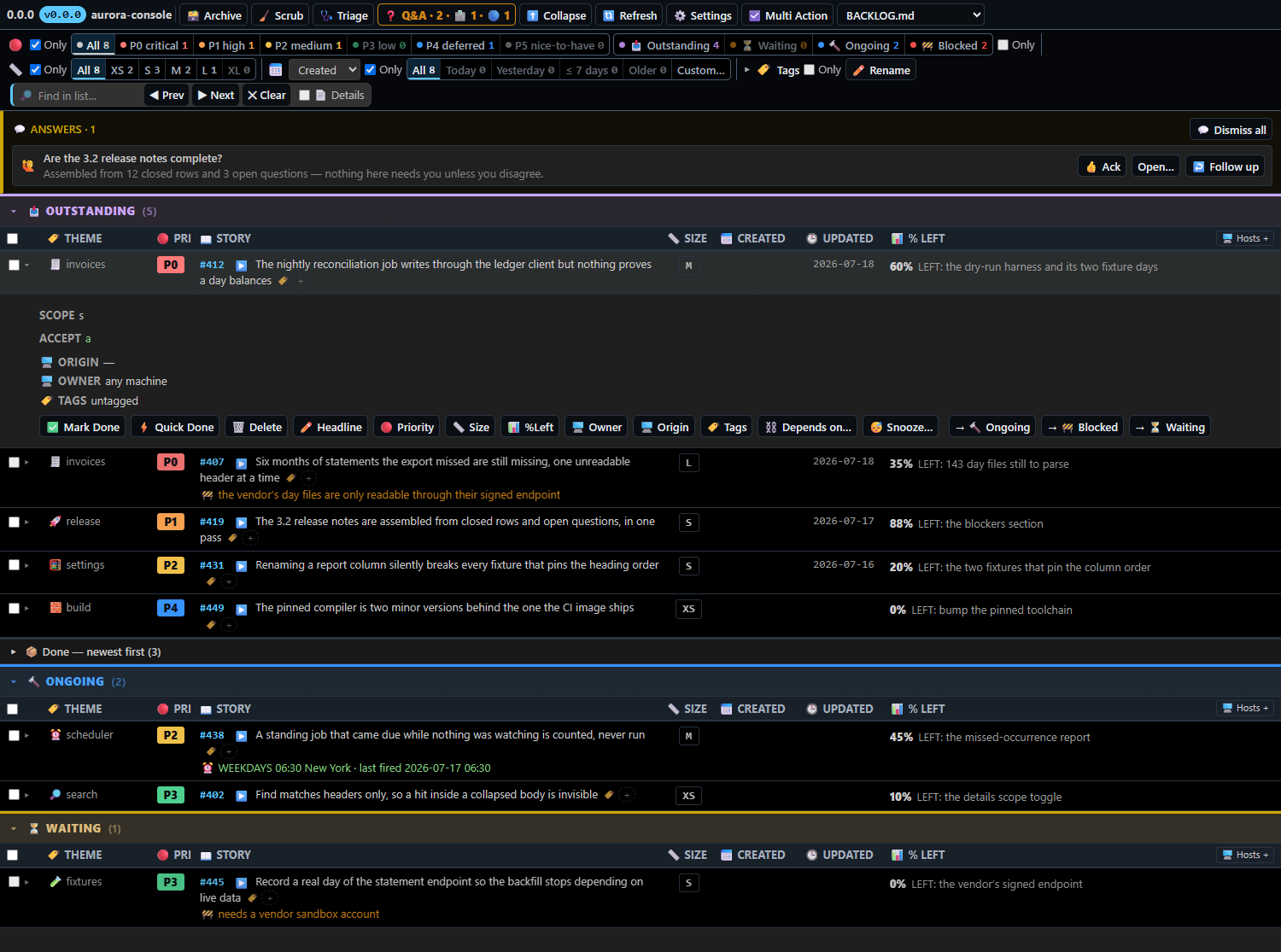Click the plus icon on story #407
Image resolution: width=1281 pixels, height=952 pixels.
(x=308, y=478)
